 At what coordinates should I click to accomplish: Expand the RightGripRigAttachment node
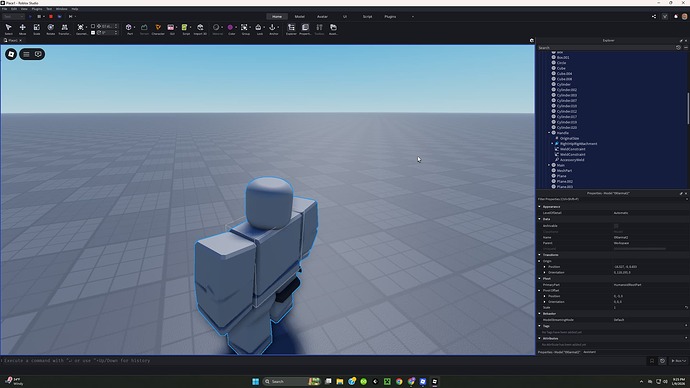tap(552, 143)
